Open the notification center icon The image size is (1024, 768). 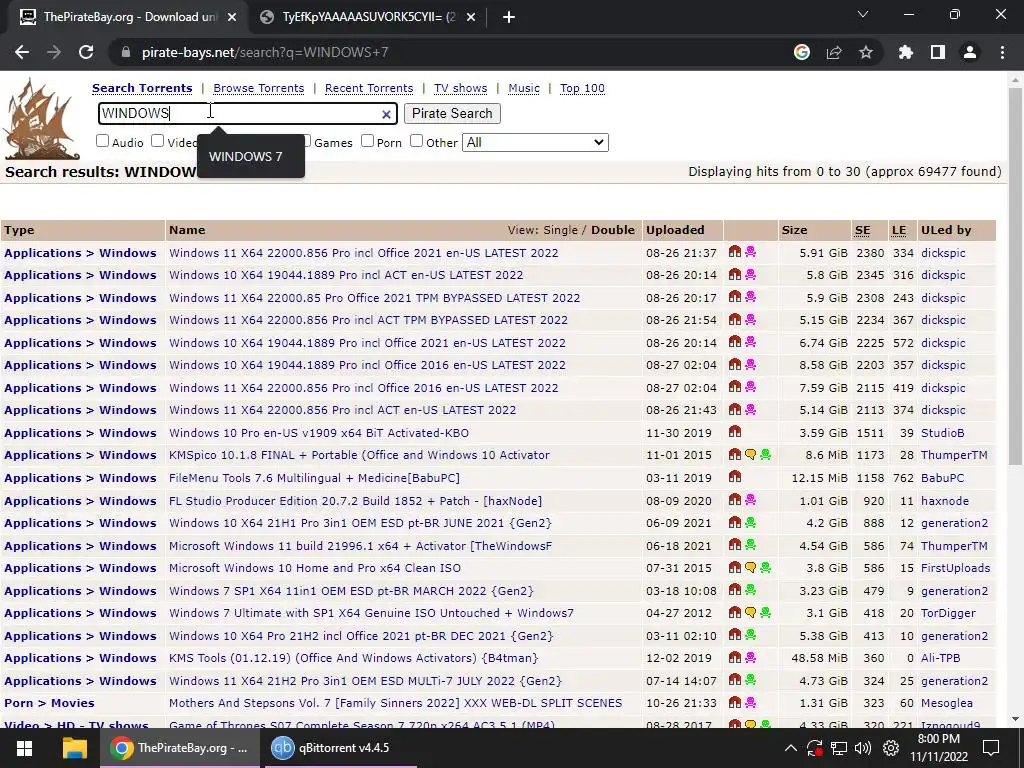tap(991, 748)
